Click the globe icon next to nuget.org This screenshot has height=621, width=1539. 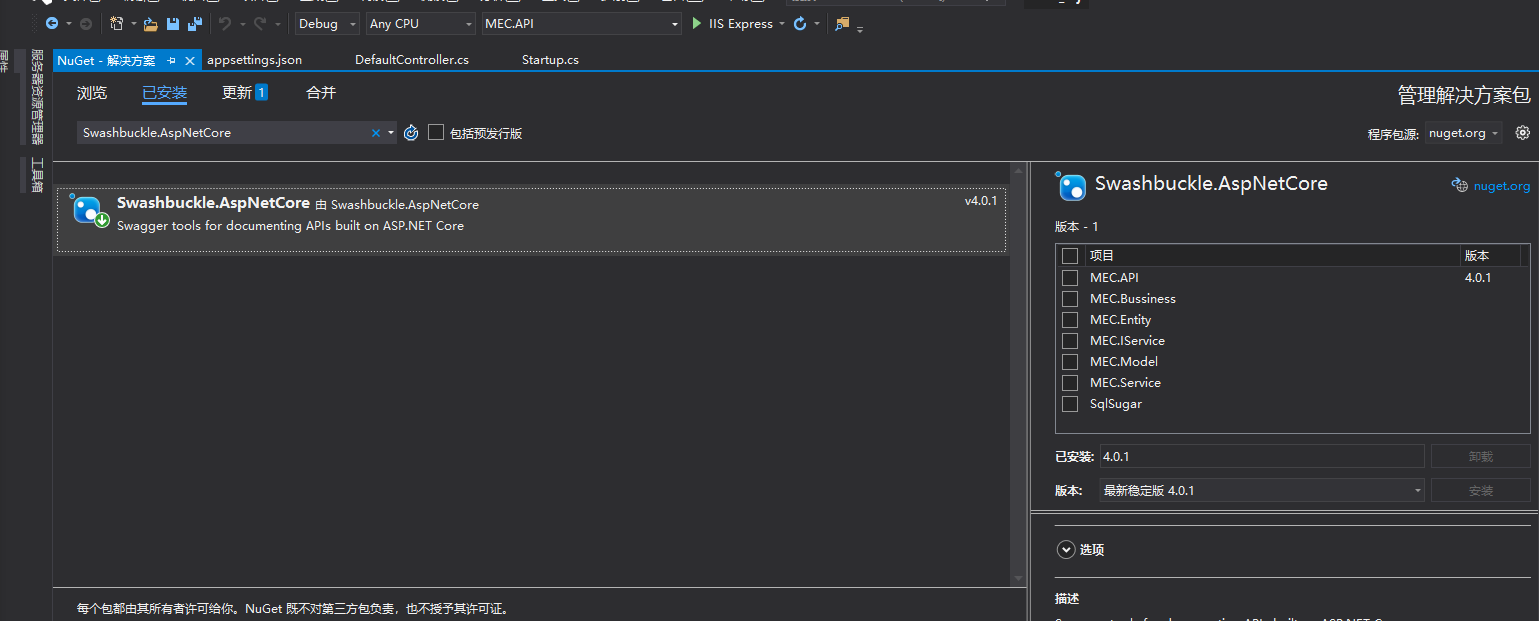[x=1460, y=186]
